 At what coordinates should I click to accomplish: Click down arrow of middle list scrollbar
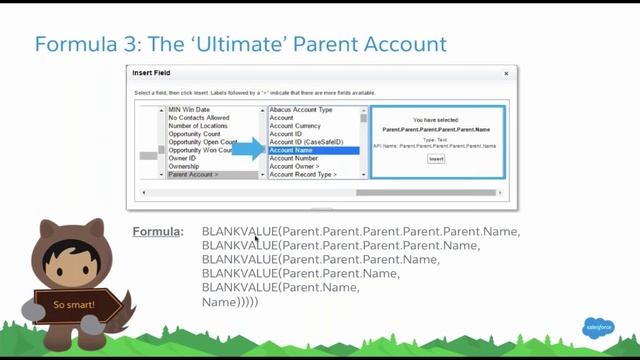coord(262,175)
